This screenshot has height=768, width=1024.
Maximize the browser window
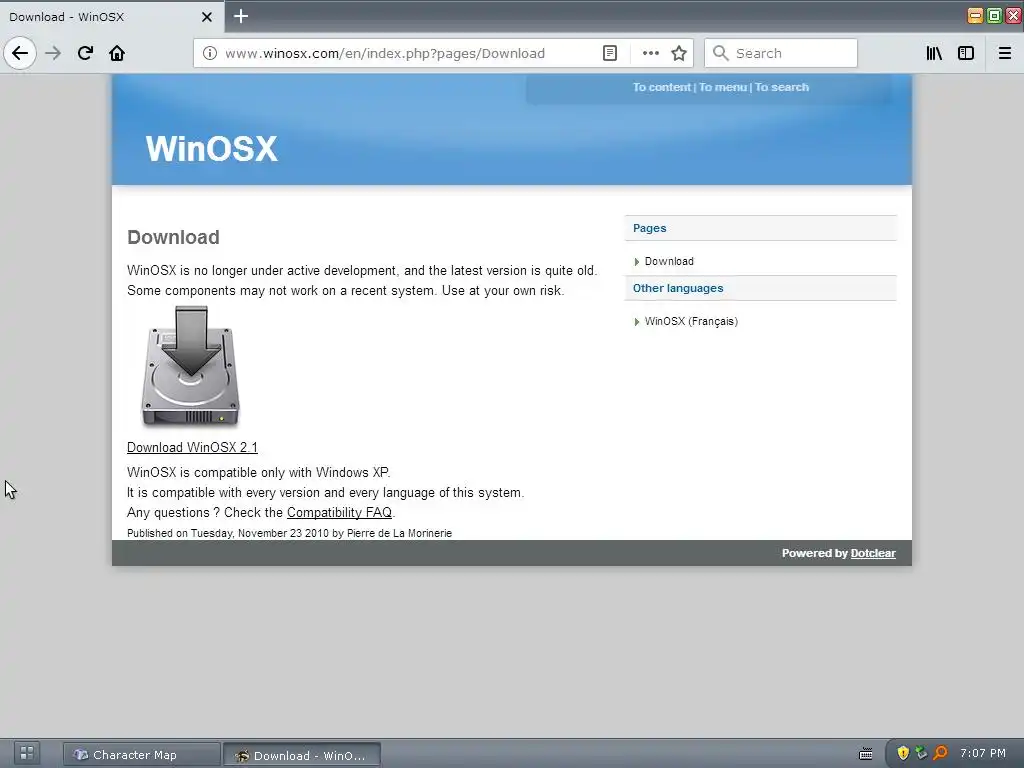[994, 16]
